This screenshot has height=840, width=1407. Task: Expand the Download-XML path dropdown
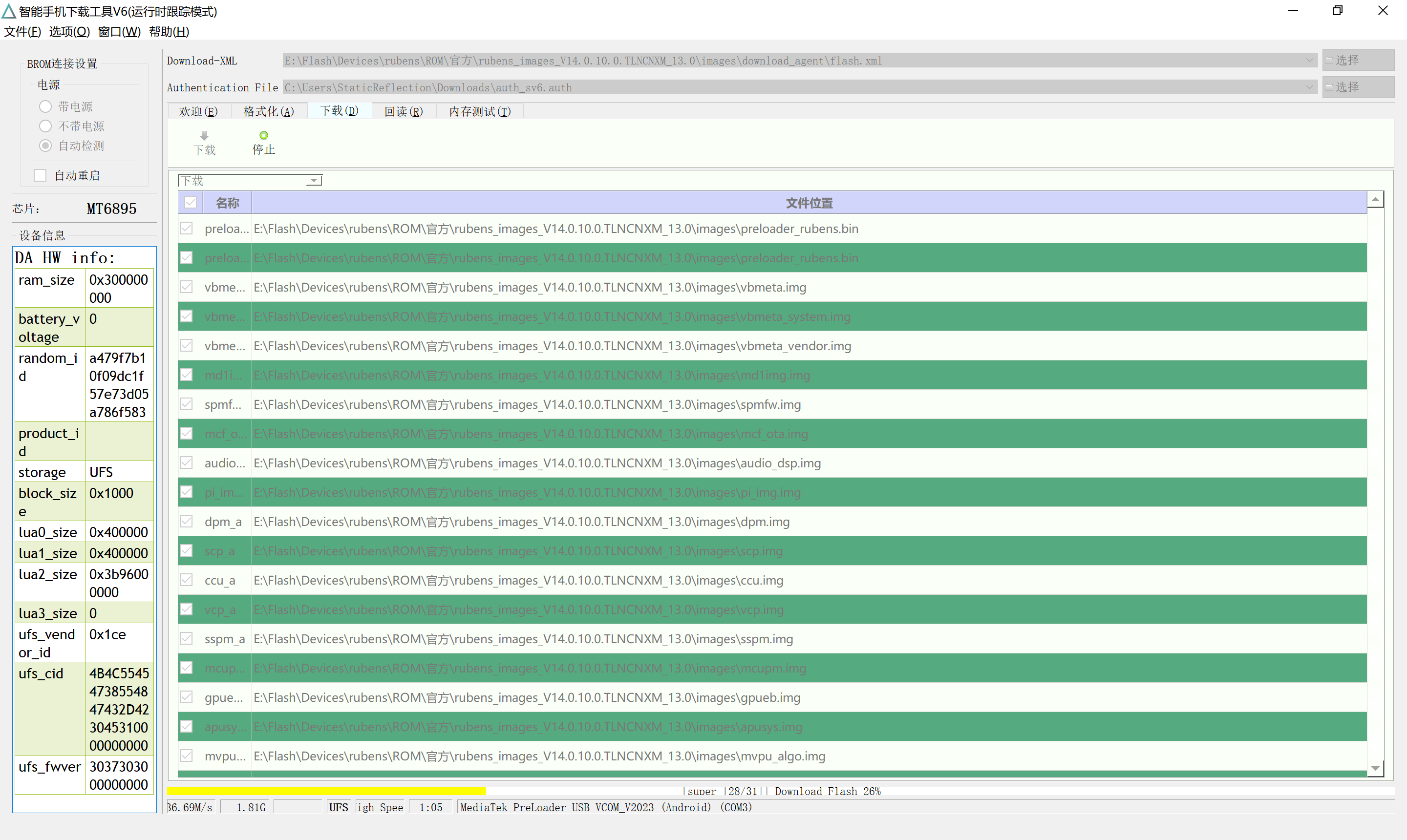(1310, 60)
